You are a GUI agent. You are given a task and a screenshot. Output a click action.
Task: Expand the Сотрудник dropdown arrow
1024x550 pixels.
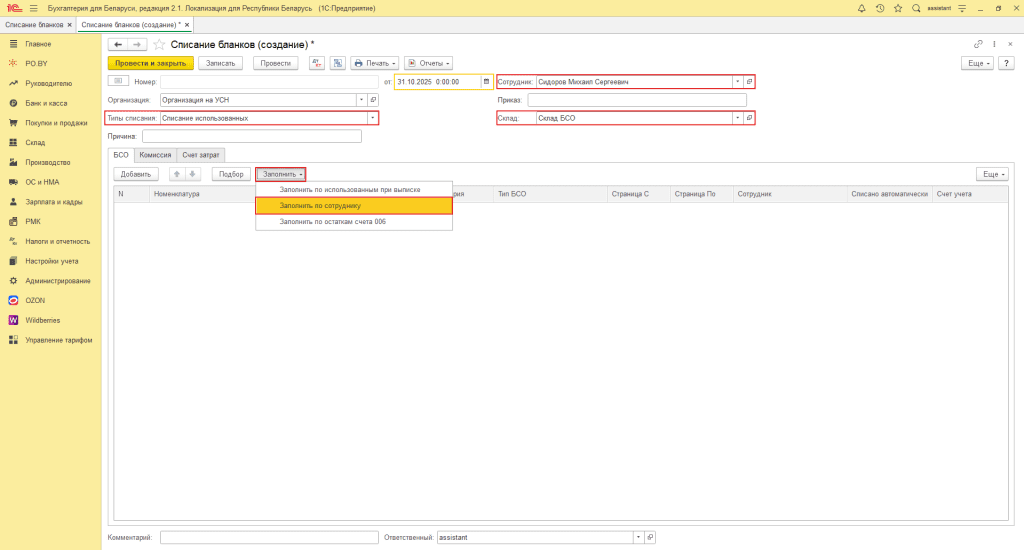point(738,82)
